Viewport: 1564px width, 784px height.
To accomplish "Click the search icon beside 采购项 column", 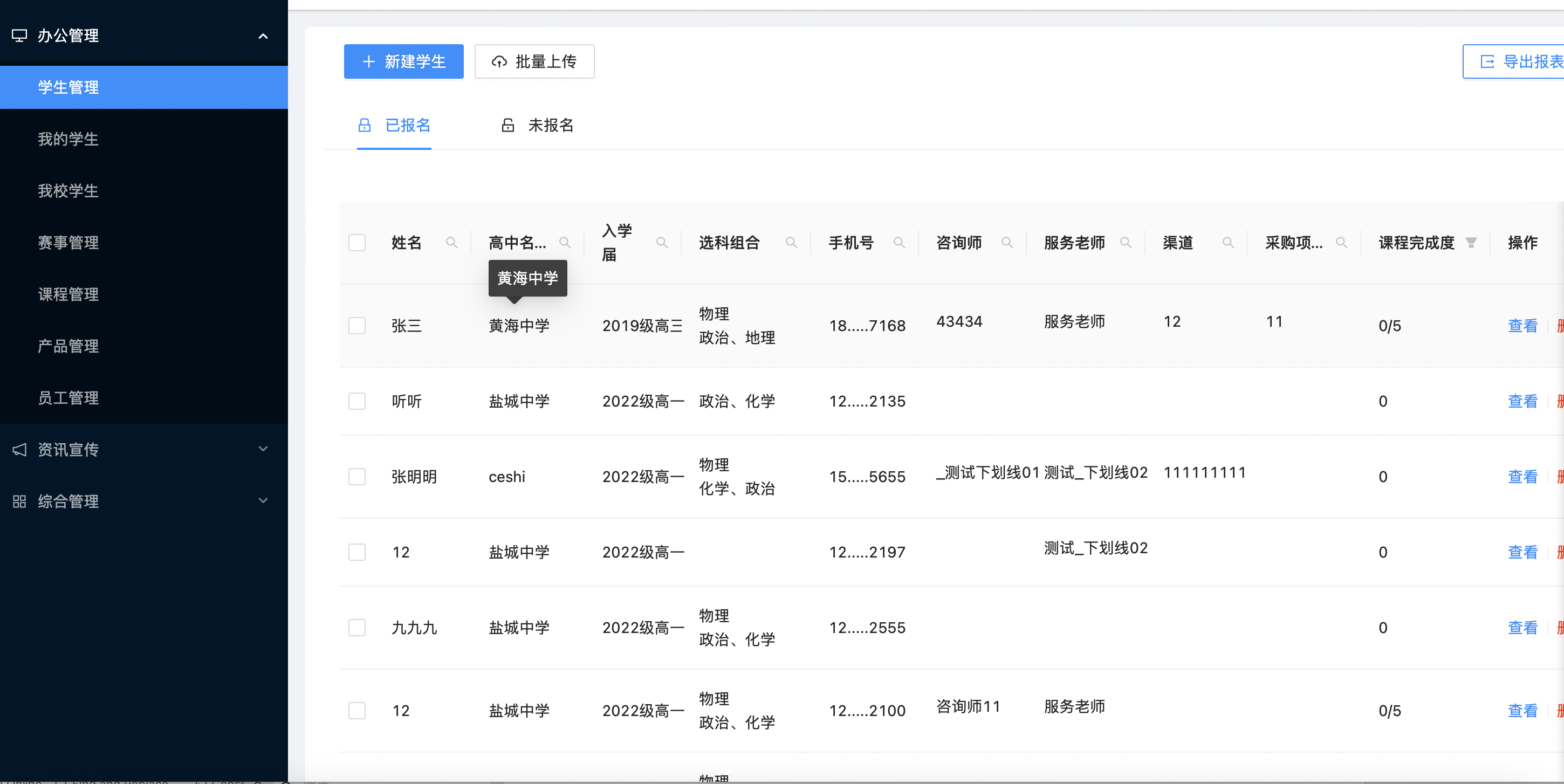I will tap(1341, 243).
